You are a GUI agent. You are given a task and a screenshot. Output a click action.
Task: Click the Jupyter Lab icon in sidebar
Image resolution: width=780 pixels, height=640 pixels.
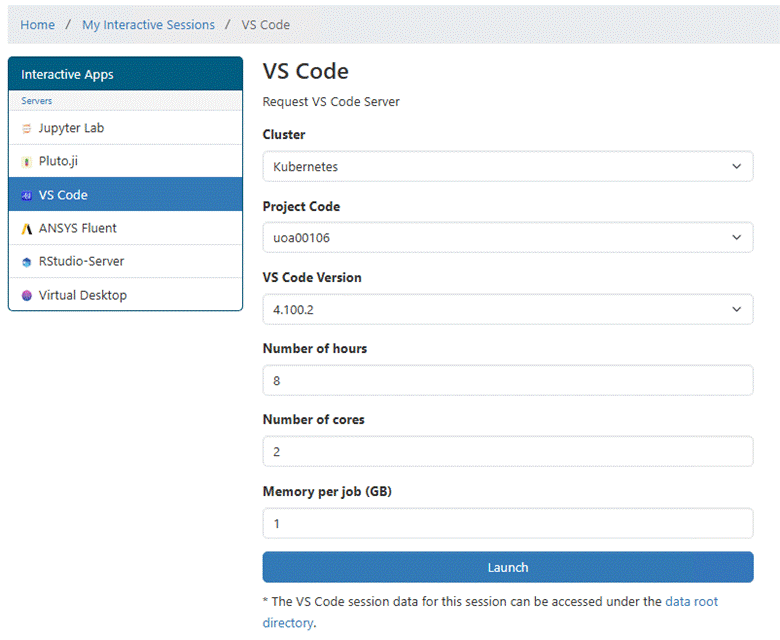tap(27, 128)
